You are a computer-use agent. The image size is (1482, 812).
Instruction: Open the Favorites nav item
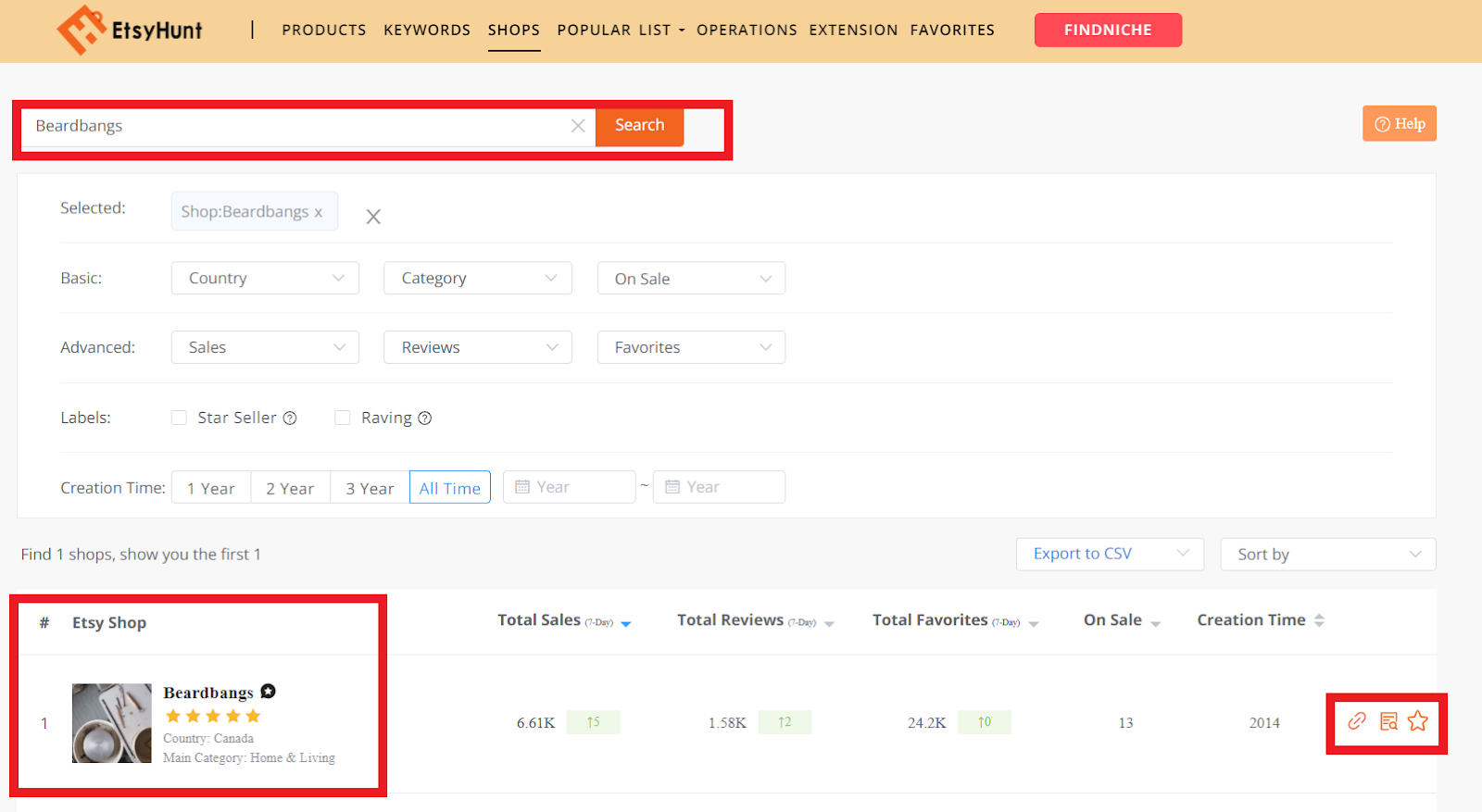[952, 31]
